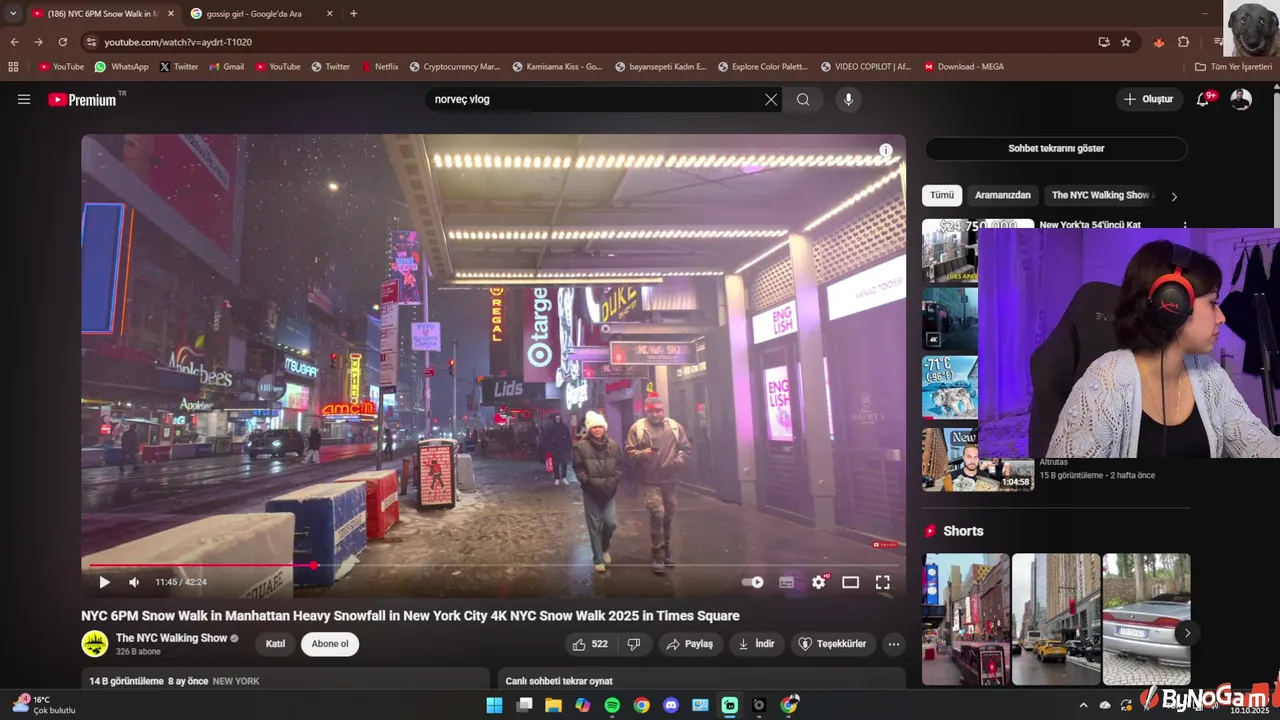
Task: Share the video via Paylaş
Action: 690,644
